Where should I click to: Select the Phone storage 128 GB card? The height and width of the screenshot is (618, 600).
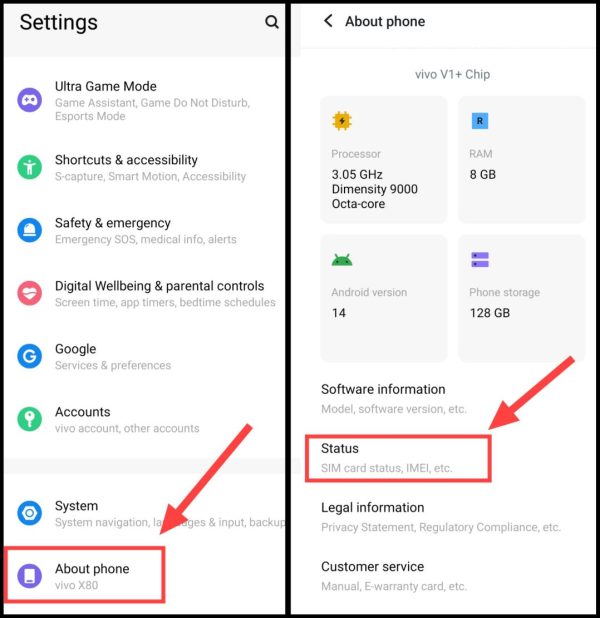tap(522, 298)
